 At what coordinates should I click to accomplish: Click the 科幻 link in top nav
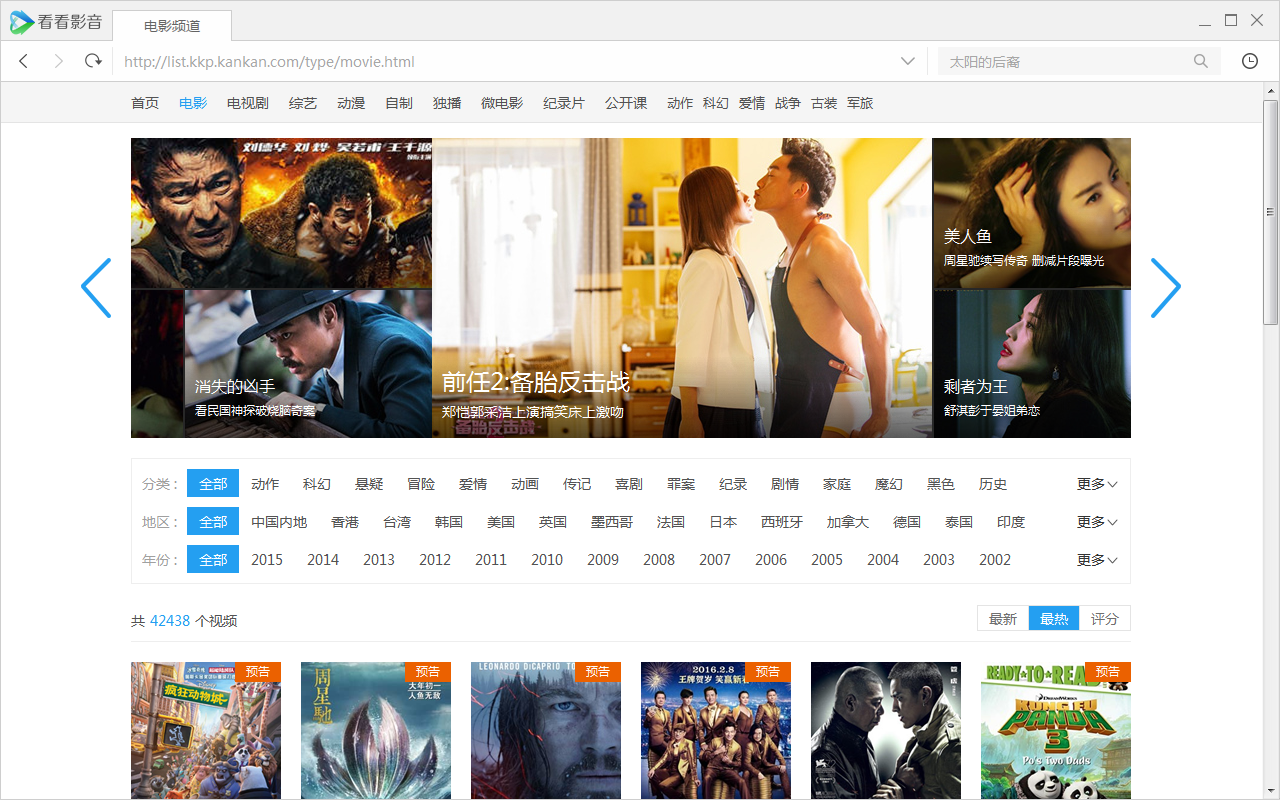(716, 103)
